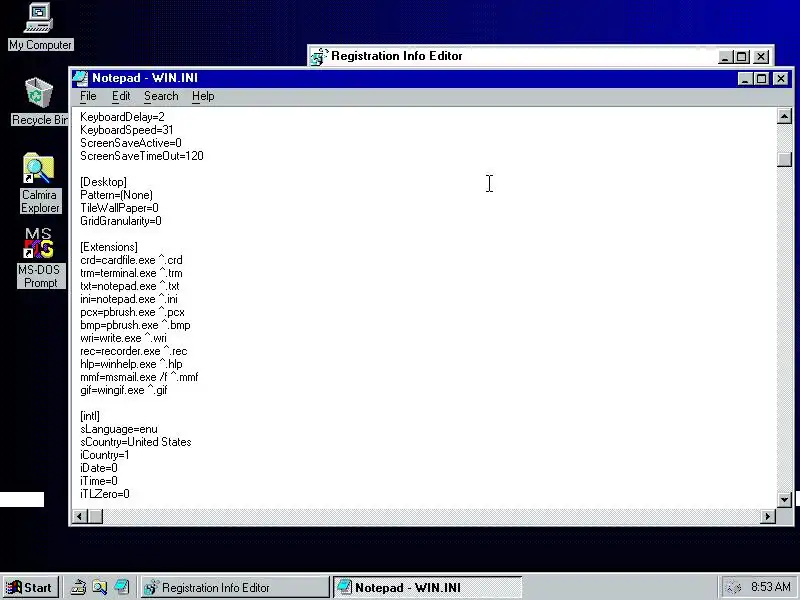This screenshot has width=800, height=600.
Task: Minimize the Notepad - WIN.INI window
Action: [745, 79]
